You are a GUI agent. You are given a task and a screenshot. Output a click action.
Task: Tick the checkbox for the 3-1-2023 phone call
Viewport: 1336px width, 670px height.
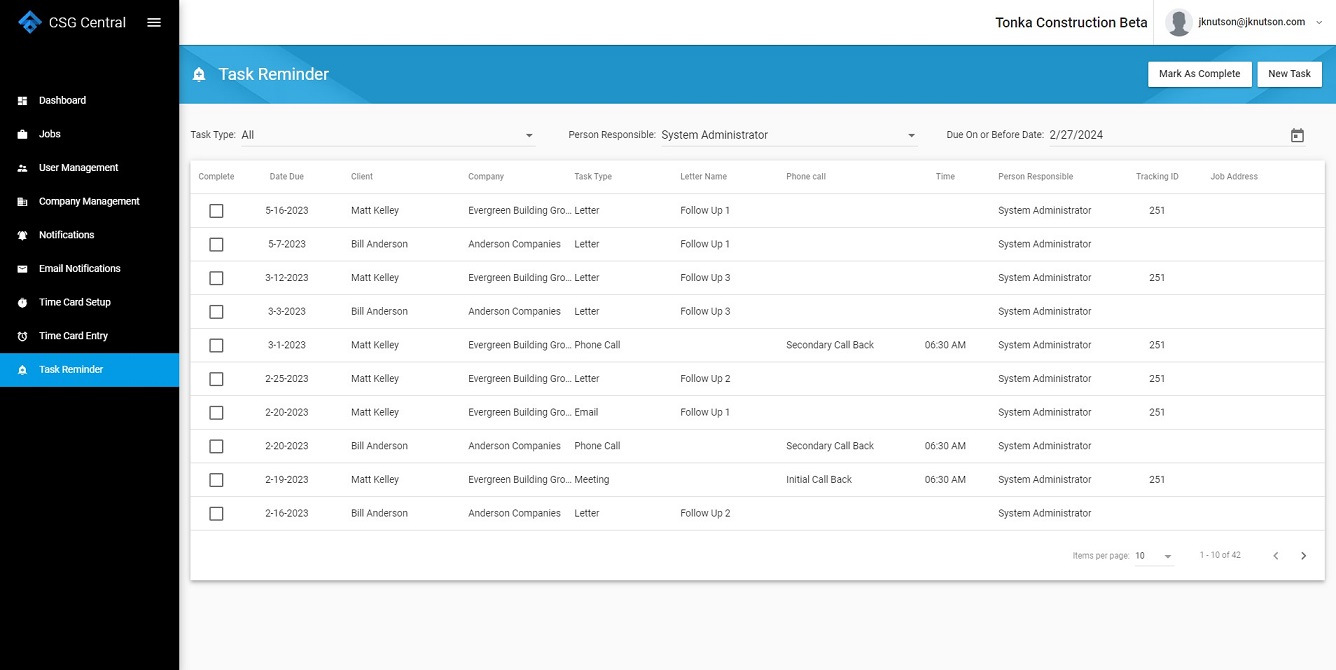(x=216, y=345)
